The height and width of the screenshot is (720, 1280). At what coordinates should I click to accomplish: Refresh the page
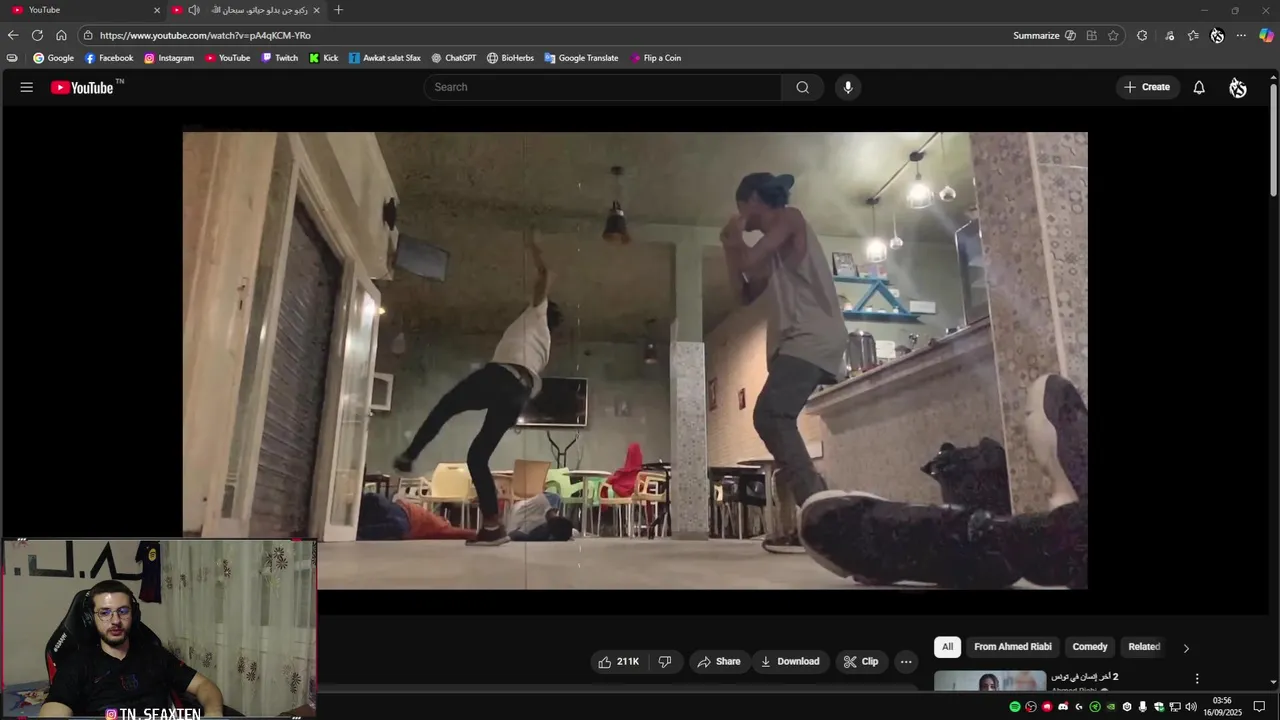point(37,35)
